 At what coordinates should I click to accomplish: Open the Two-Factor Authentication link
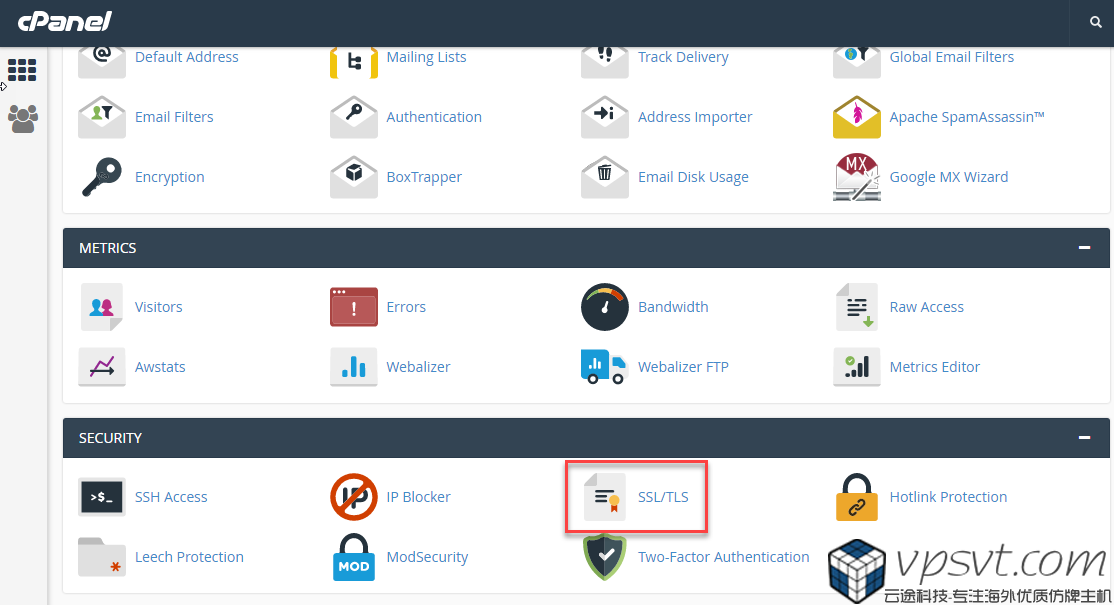tap(723, 557)
